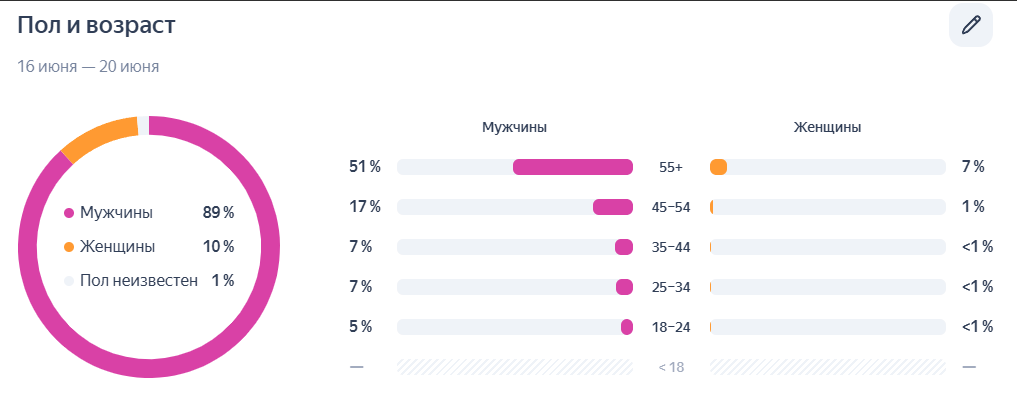Click the women 45–54 orange bar
1017x411 pixels.
coord(712,207)
